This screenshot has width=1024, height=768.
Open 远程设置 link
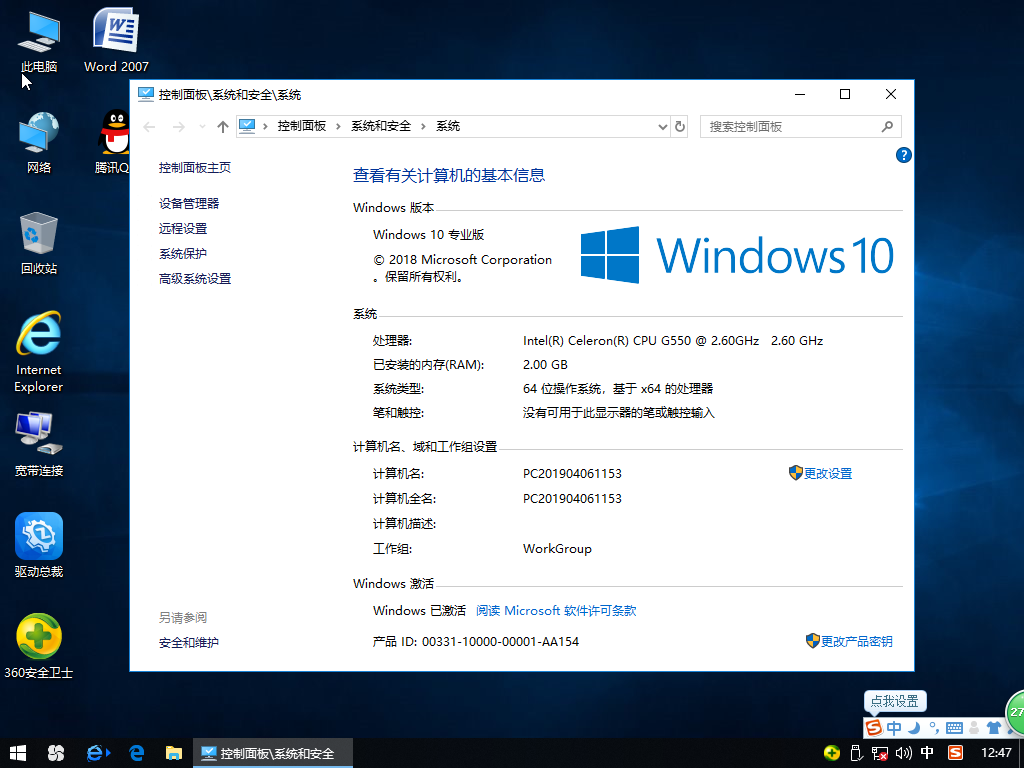[183, 229]
